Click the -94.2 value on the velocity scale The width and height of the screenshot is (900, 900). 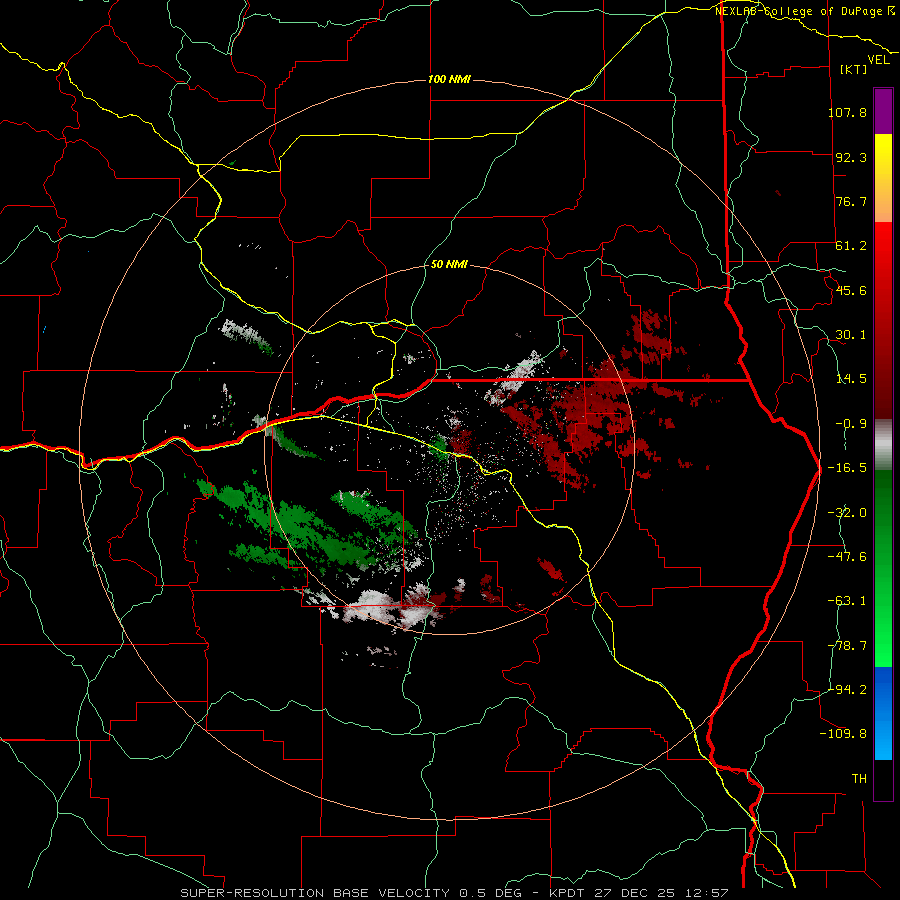coord(847,690)
